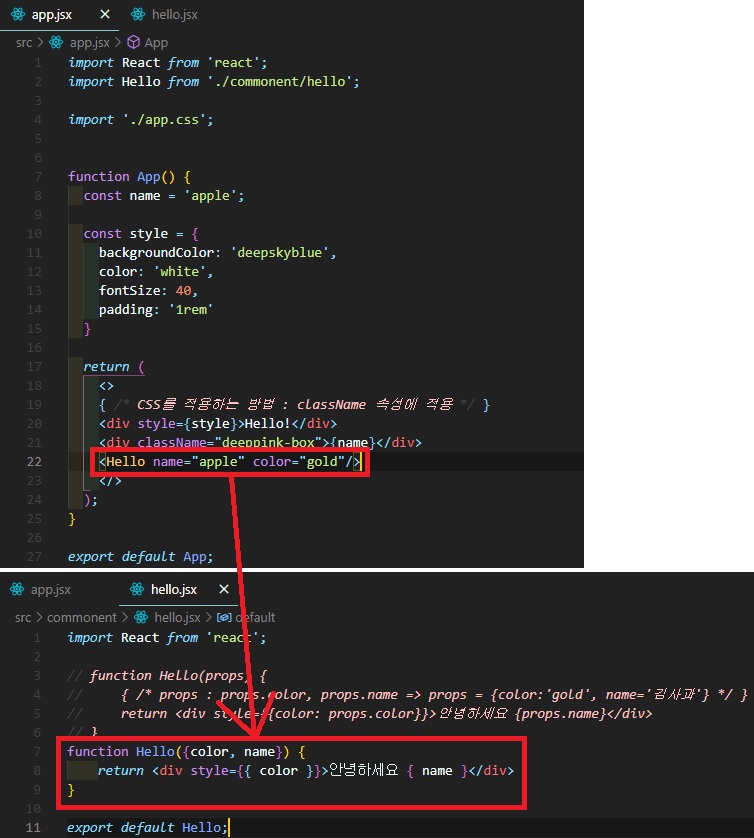Click padding '1rem' property line

[x=156, y=310]
